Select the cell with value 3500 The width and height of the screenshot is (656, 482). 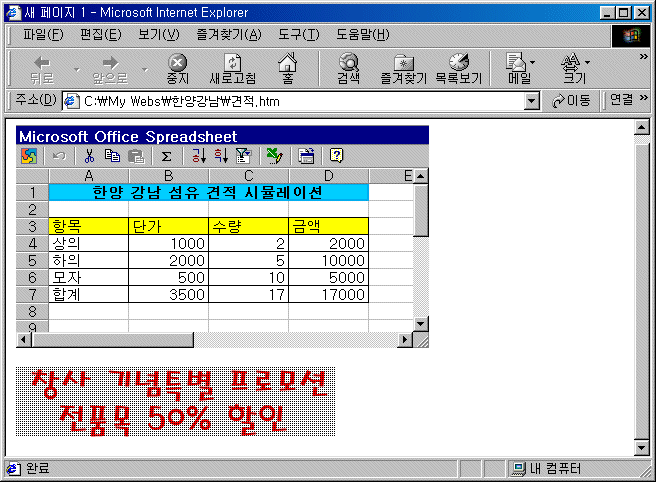[169, 294]
